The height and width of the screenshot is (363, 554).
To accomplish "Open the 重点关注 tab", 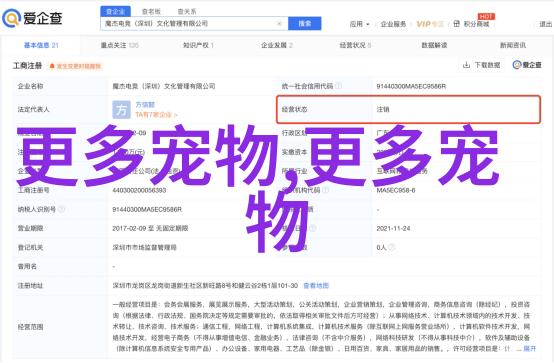I will (x=119, y=45).
